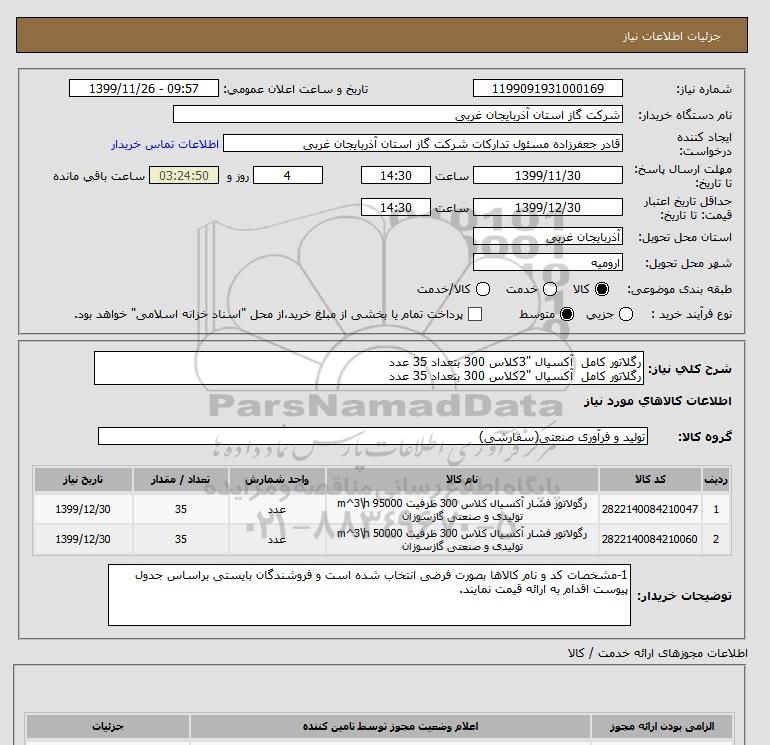Screen dimensions: 770x745
Task: Click the goods group field تولید و فرآوری صنعتی
Action: tap(373, 436)
